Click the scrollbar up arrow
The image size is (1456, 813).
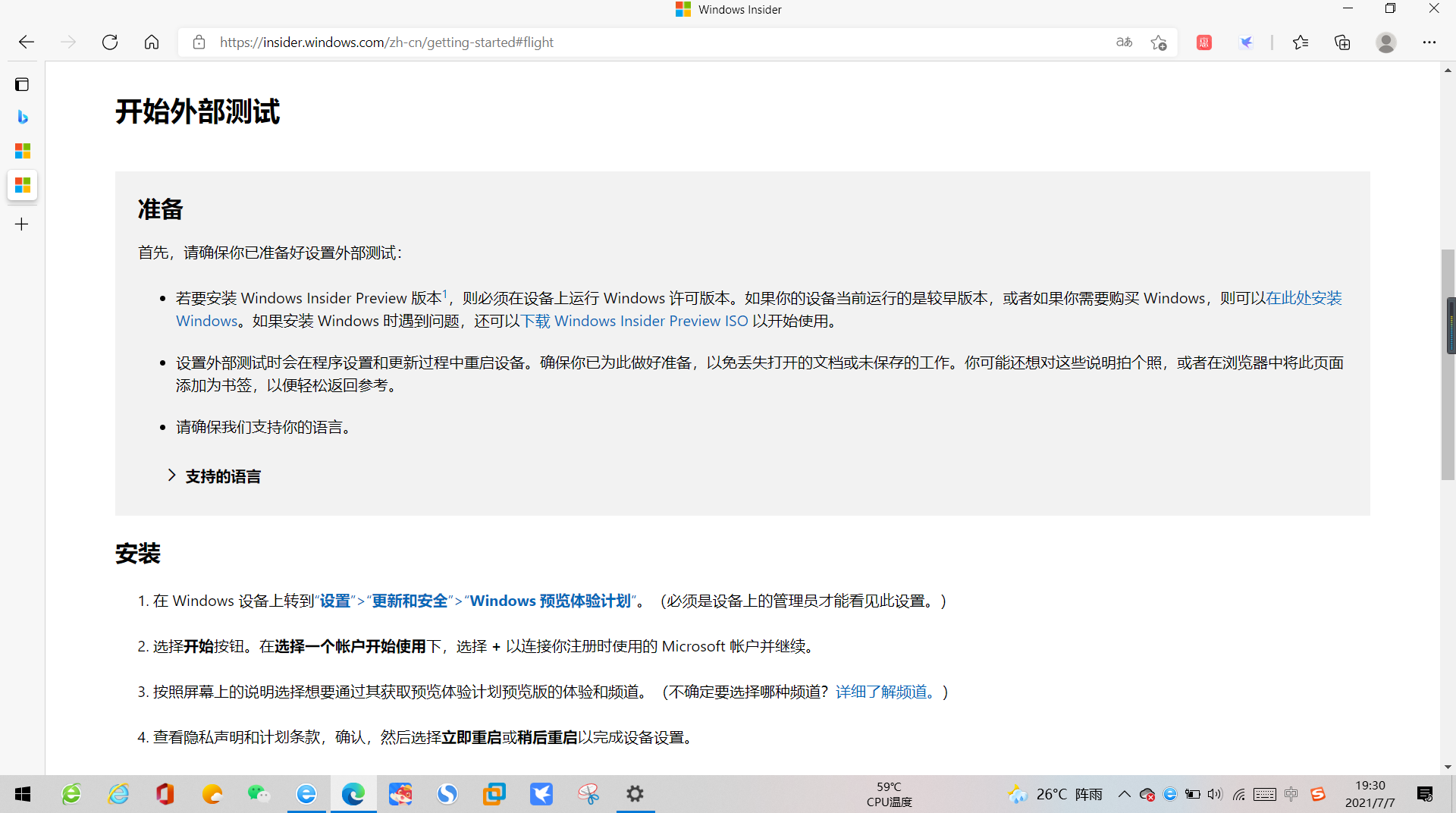coord(1448,70)
